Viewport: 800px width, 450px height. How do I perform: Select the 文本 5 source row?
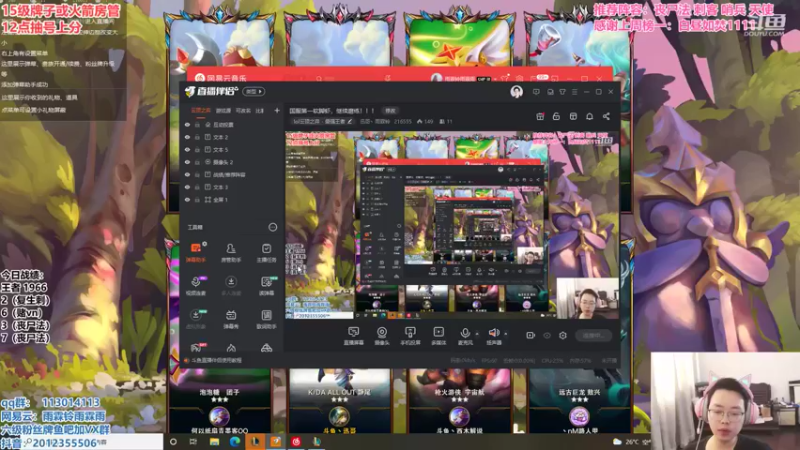232,149
